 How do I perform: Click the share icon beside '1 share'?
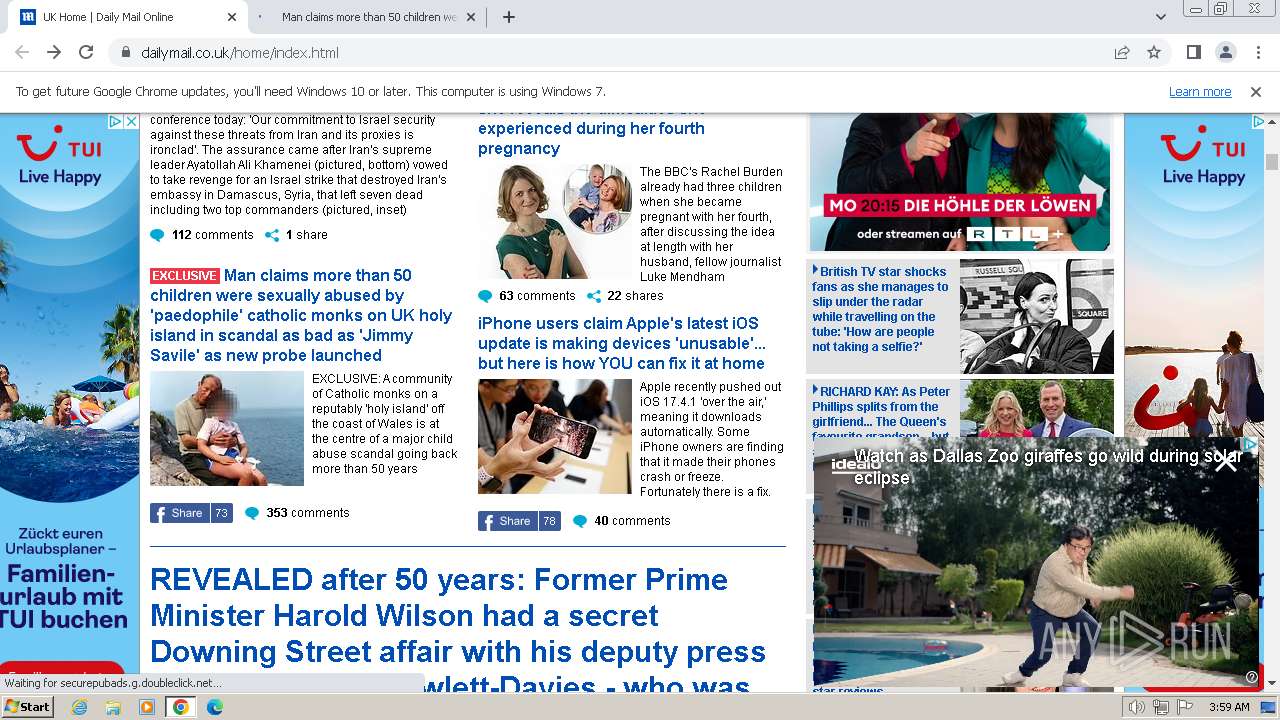coord(272,236)
